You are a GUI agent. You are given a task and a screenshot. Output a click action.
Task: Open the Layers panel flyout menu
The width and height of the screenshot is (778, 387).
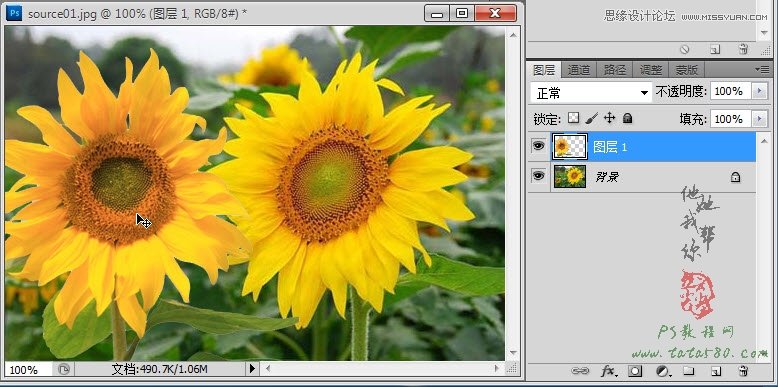762,69
